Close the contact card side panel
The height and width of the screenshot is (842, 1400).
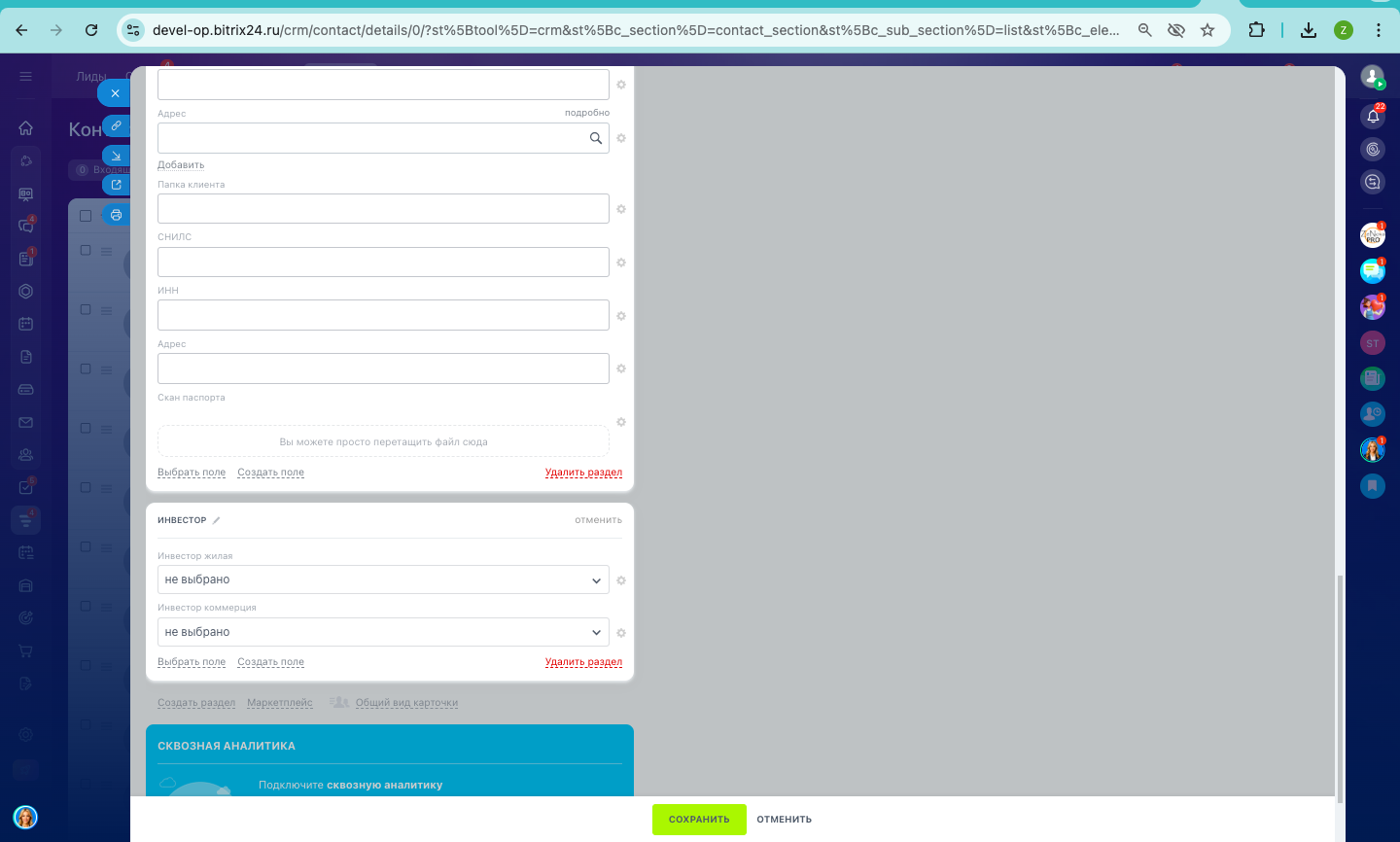click(x=115, y=93)
